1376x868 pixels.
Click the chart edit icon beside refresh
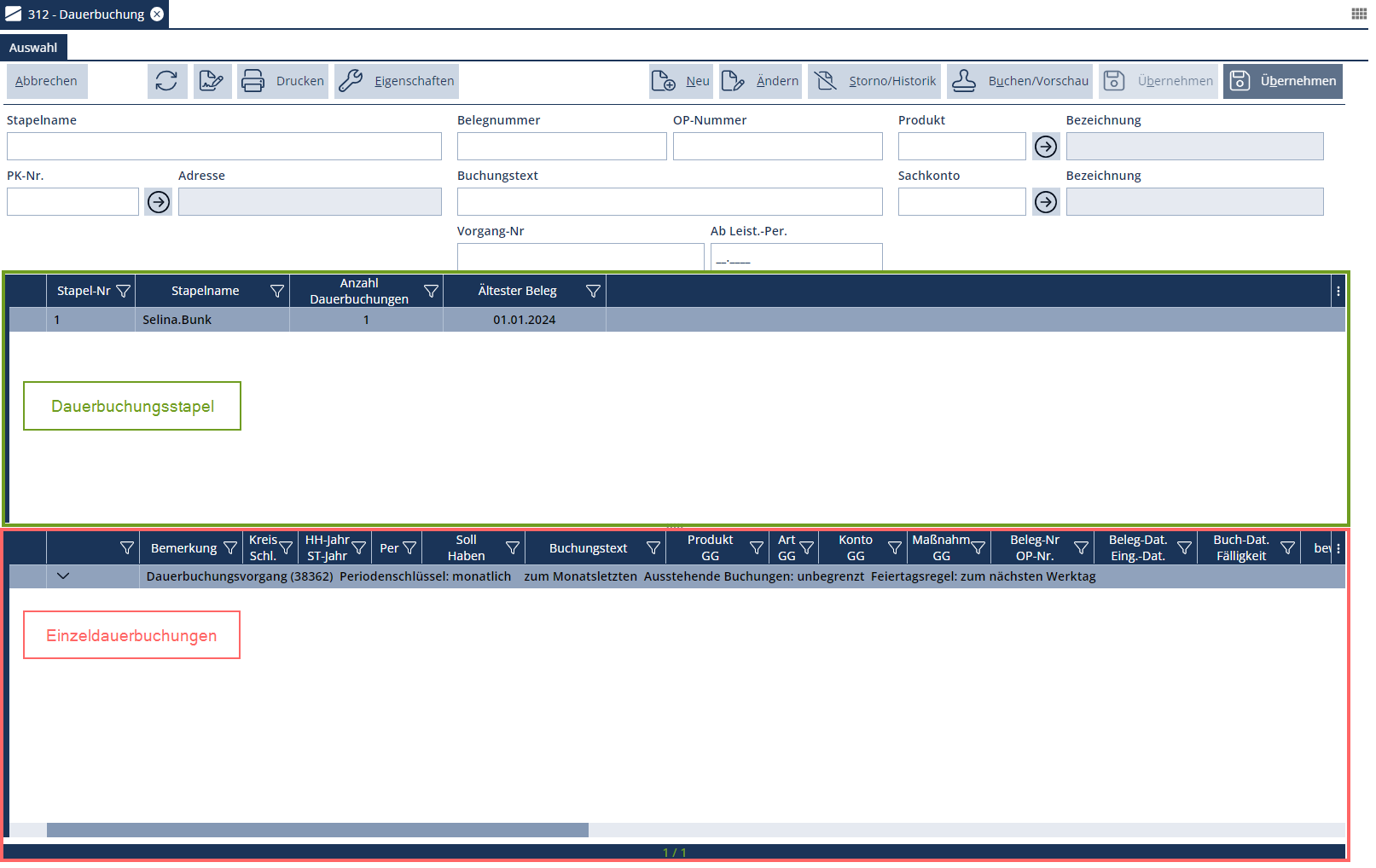[212, 81]
